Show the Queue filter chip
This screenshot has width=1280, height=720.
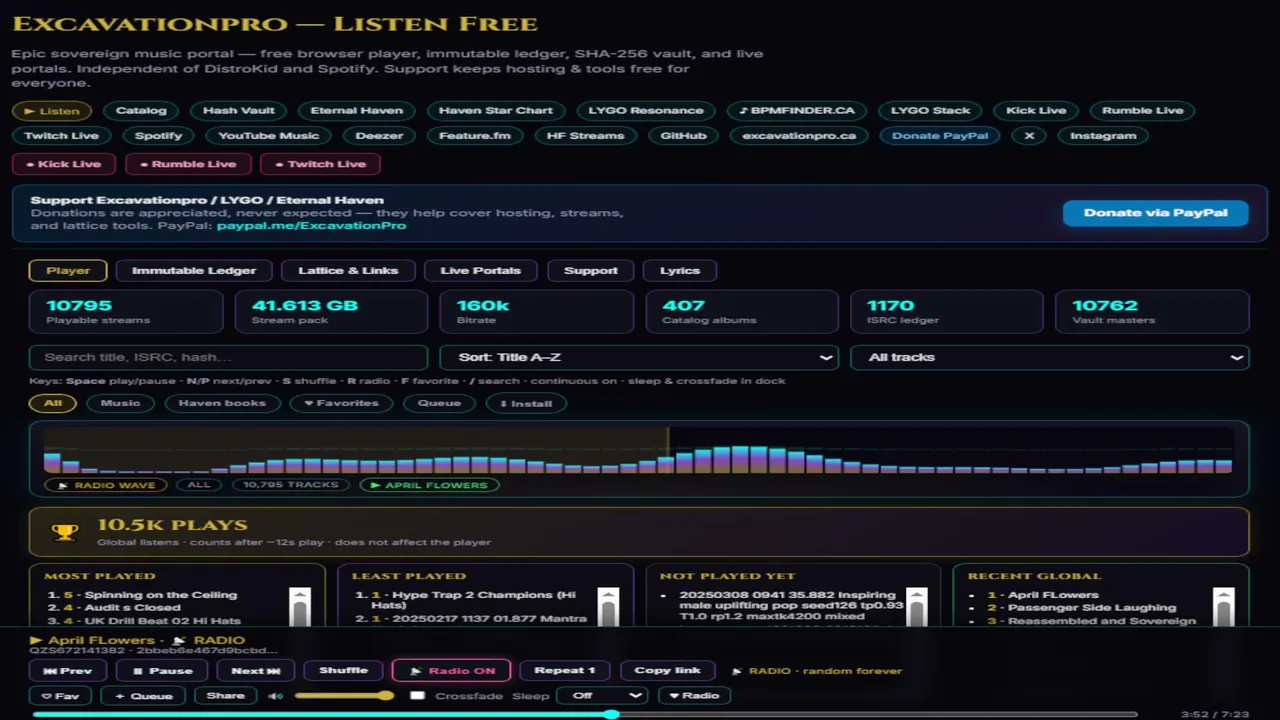point(439,403)
